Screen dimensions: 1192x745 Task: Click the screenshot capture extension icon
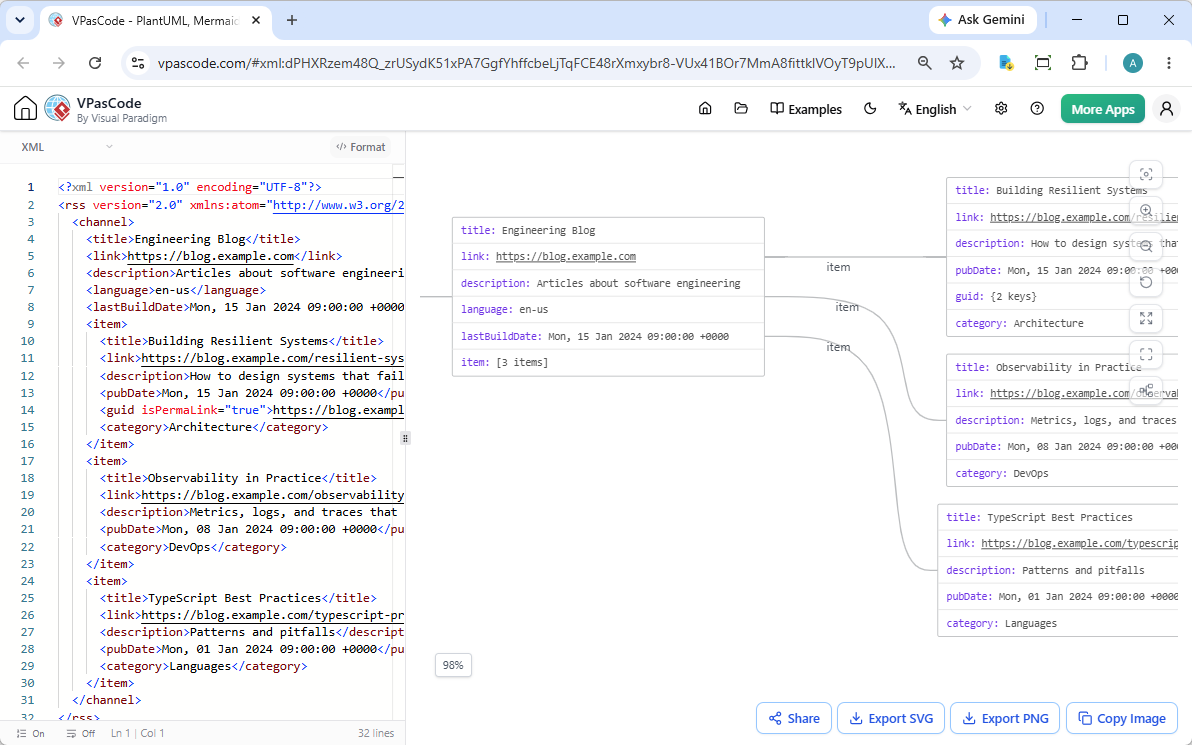pos(1043,63)
